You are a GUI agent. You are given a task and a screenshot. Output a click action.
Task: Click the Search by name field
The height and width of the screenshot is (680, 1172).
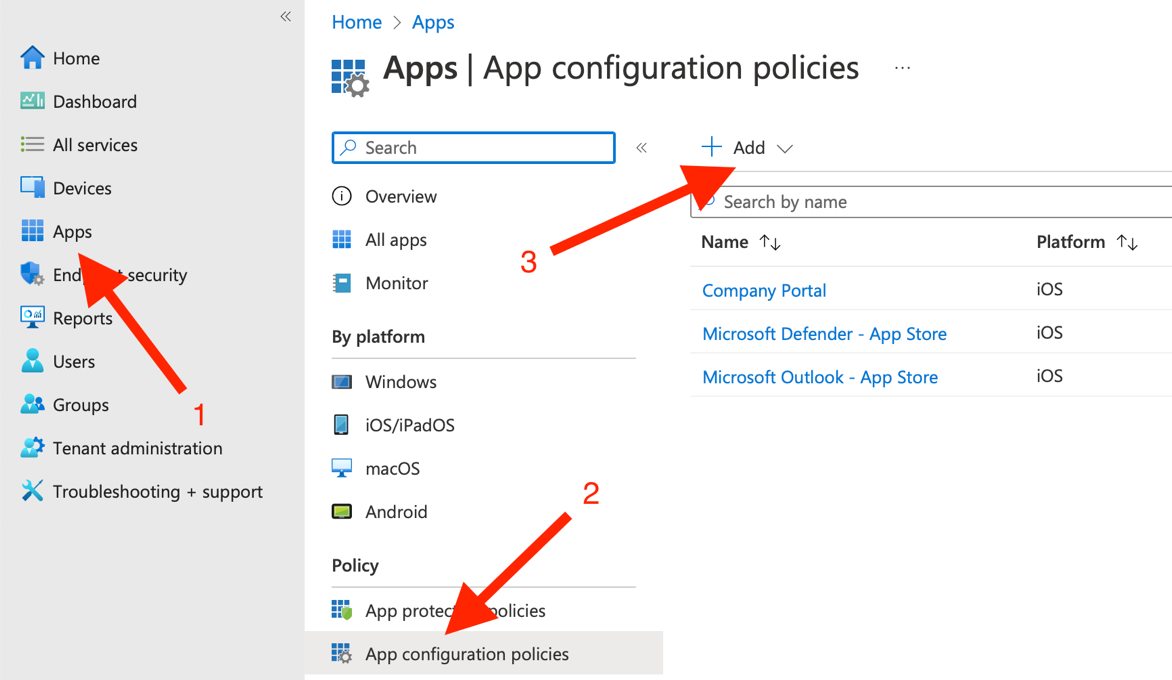931,202
